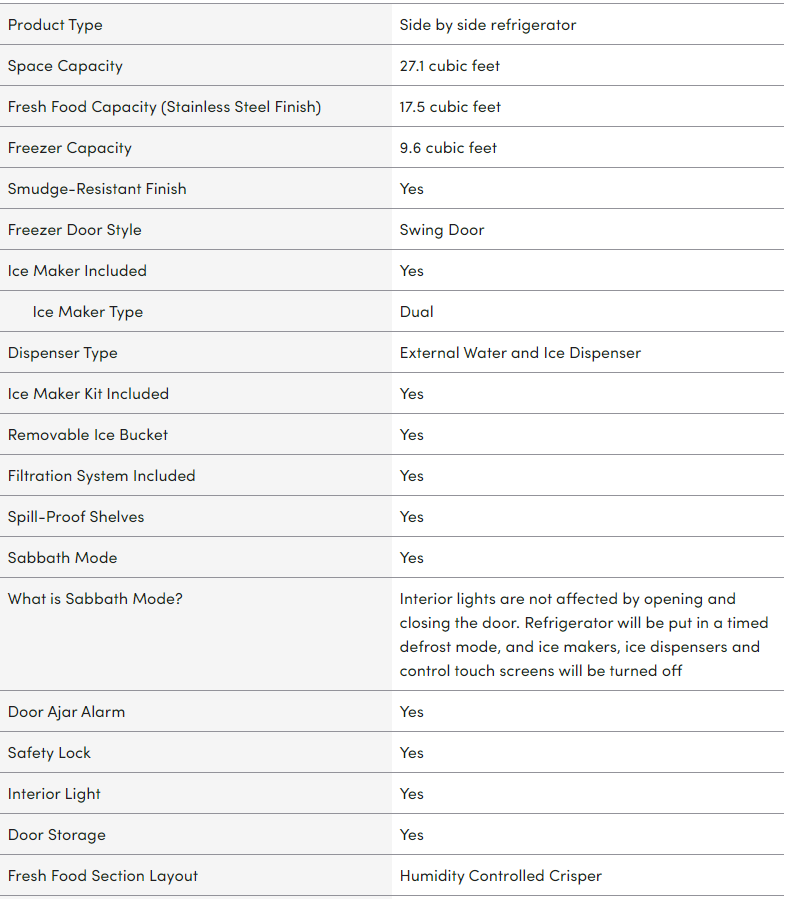Viewport: 790px width, 899px height.
Task: Select the 17.5 cubic feet value
Action: tap(450, 107)
